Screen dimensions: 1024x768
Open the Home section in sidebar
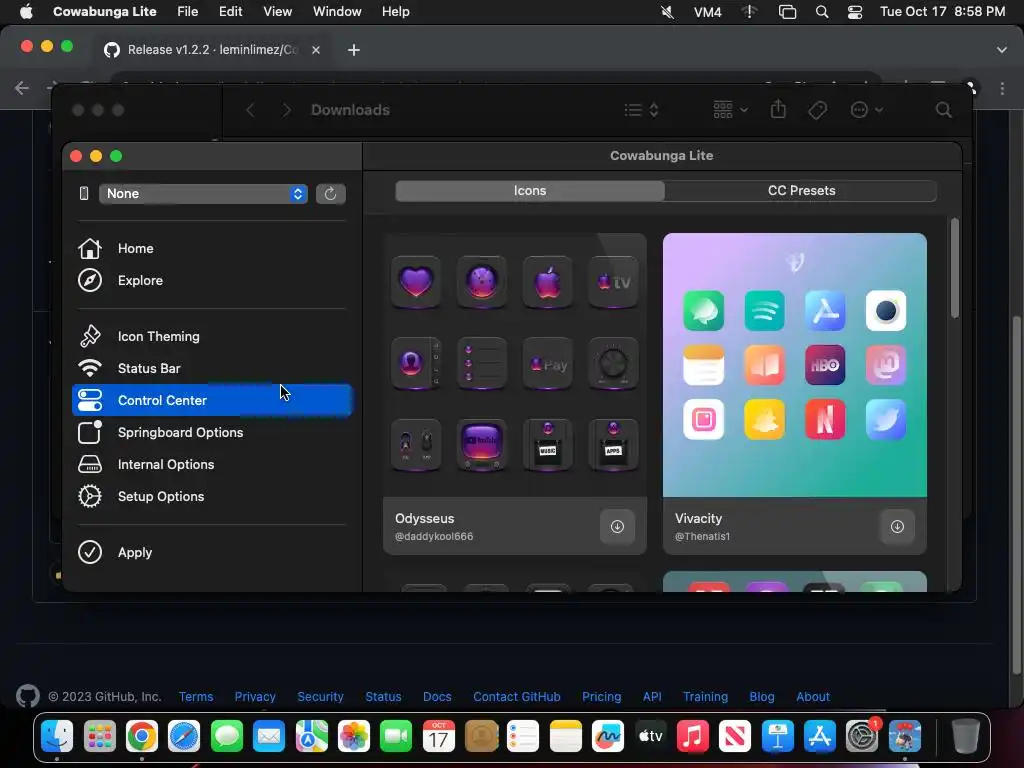[x=212, y=248]
